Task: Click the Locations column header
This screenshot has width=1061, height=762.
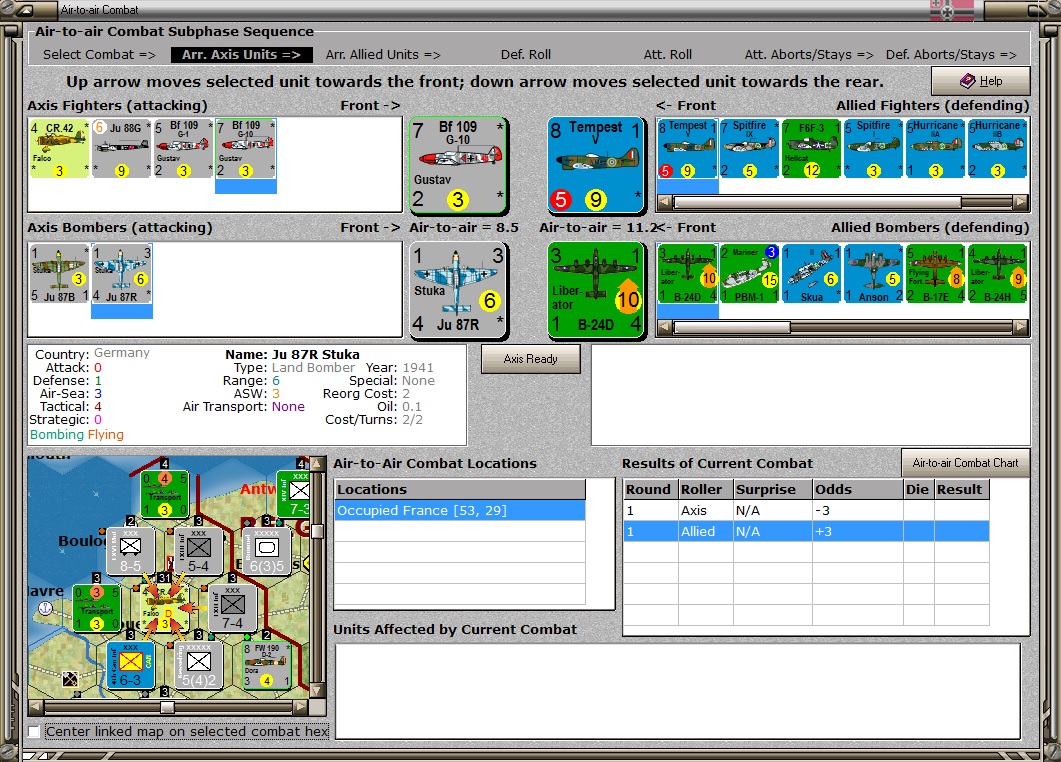Action: 460,489
